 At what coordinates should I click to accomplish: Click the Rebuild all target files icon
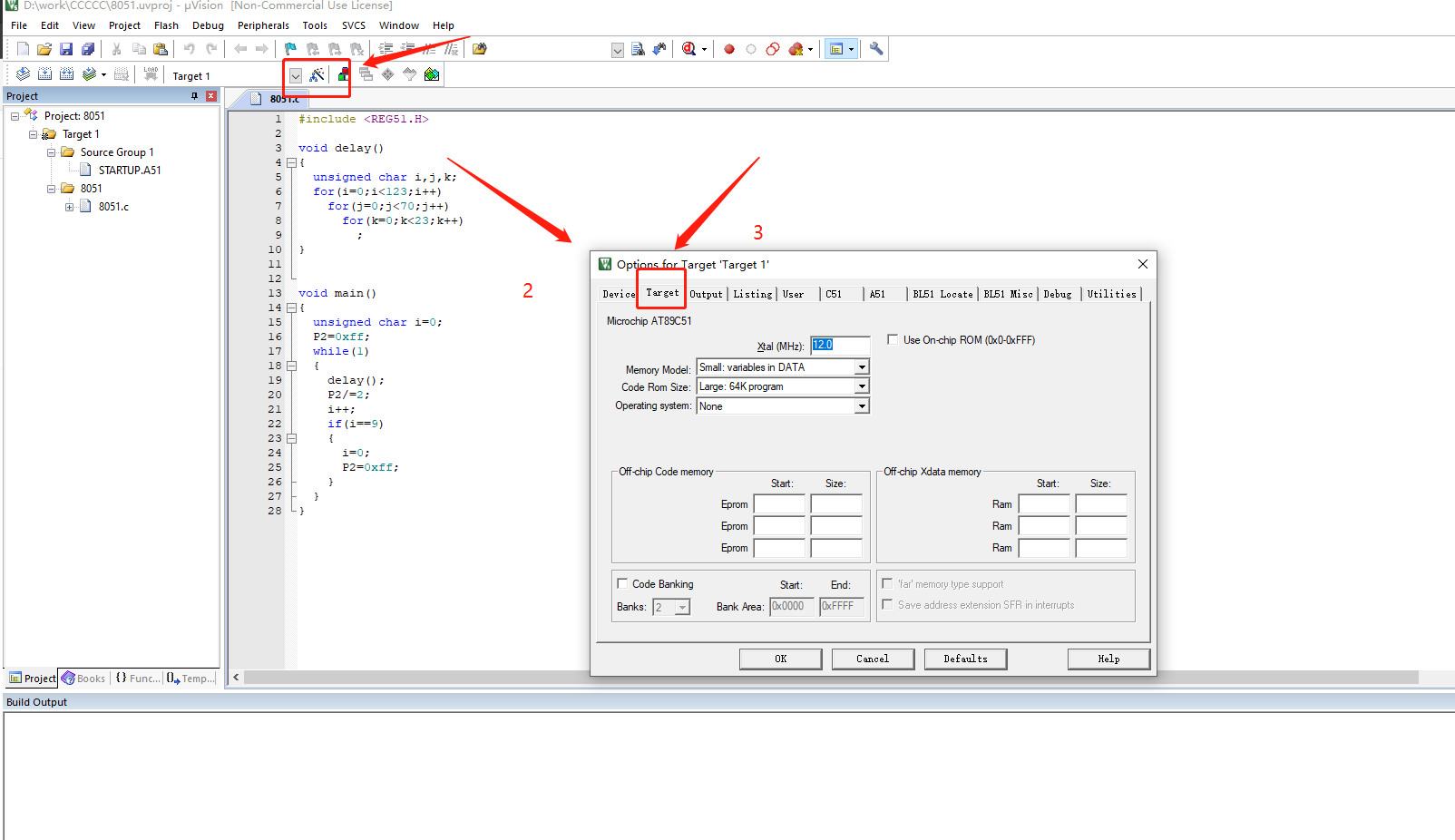click(66, 74)
